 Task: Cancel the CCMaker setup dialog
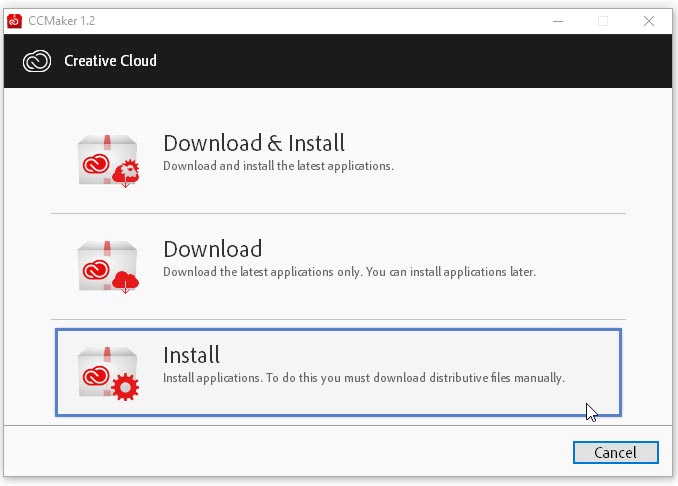coord(615,452)
